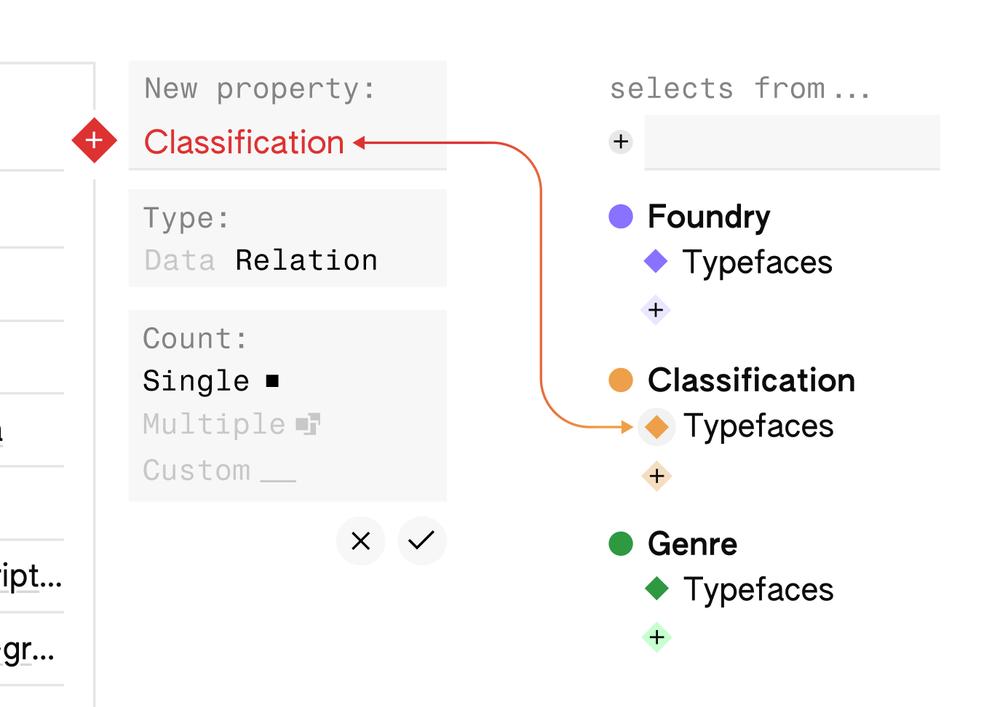
Task: Choose Custom count option
Action: pos(196,470)
